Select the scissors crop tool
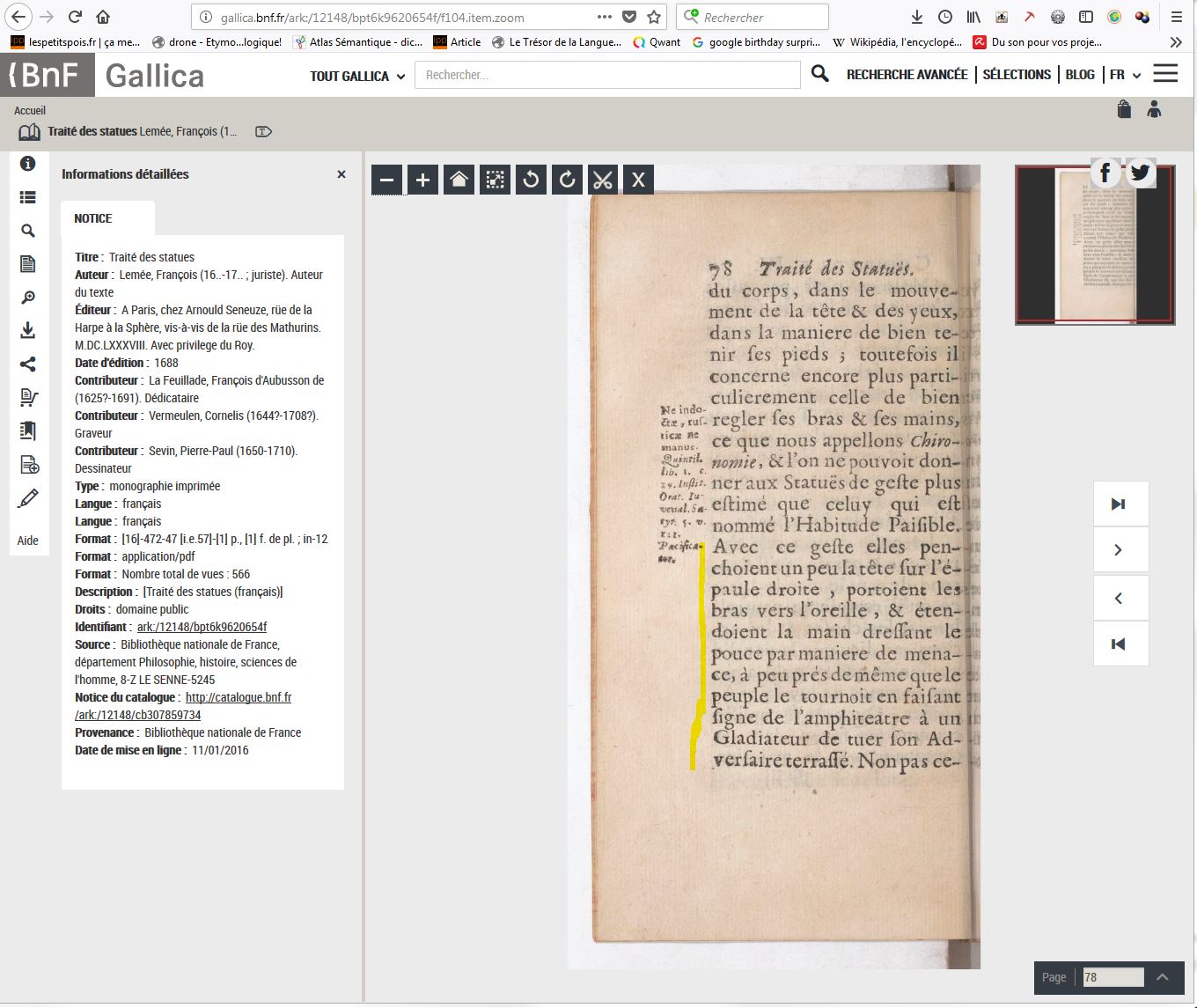Image resolution: width=1197 pixels, height=1008 pixels. tap(603, 180)
